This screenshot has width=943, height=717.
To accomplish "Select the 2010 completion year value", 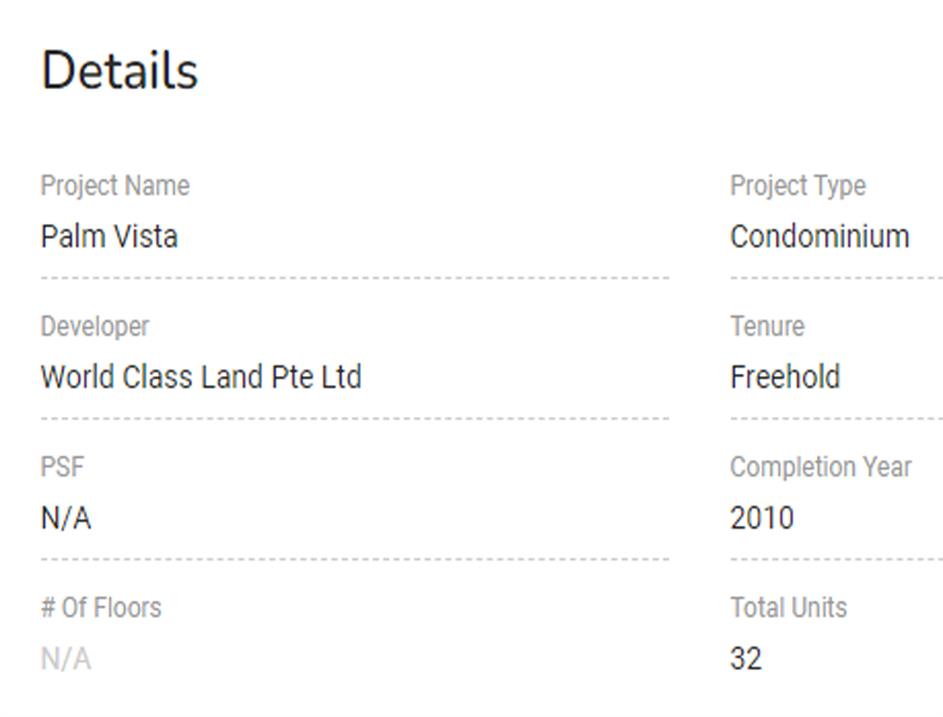I will point(761,519).
